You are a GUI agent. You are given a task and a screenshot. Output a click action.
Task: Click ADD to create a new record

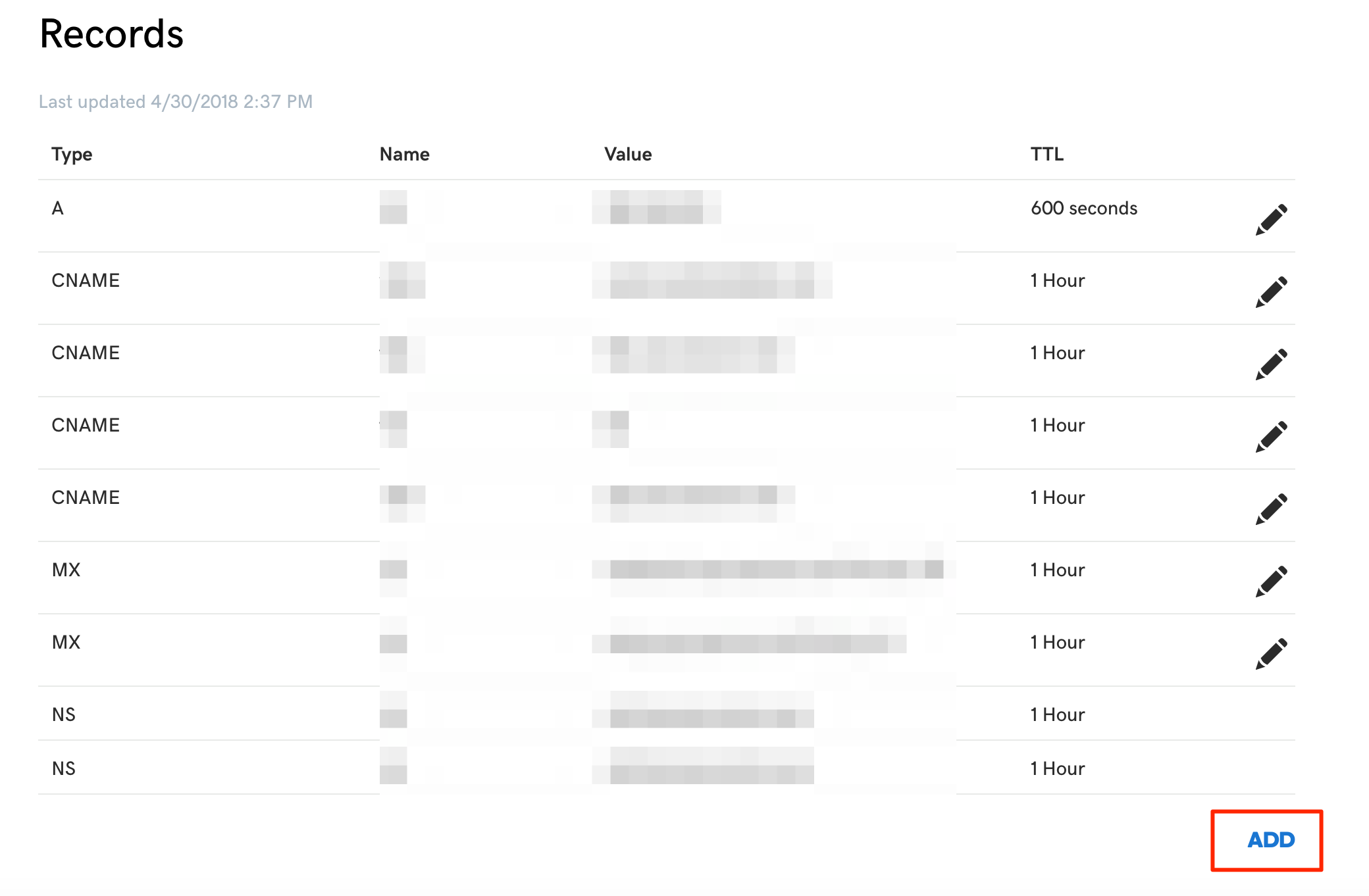tap(1271, 839)
